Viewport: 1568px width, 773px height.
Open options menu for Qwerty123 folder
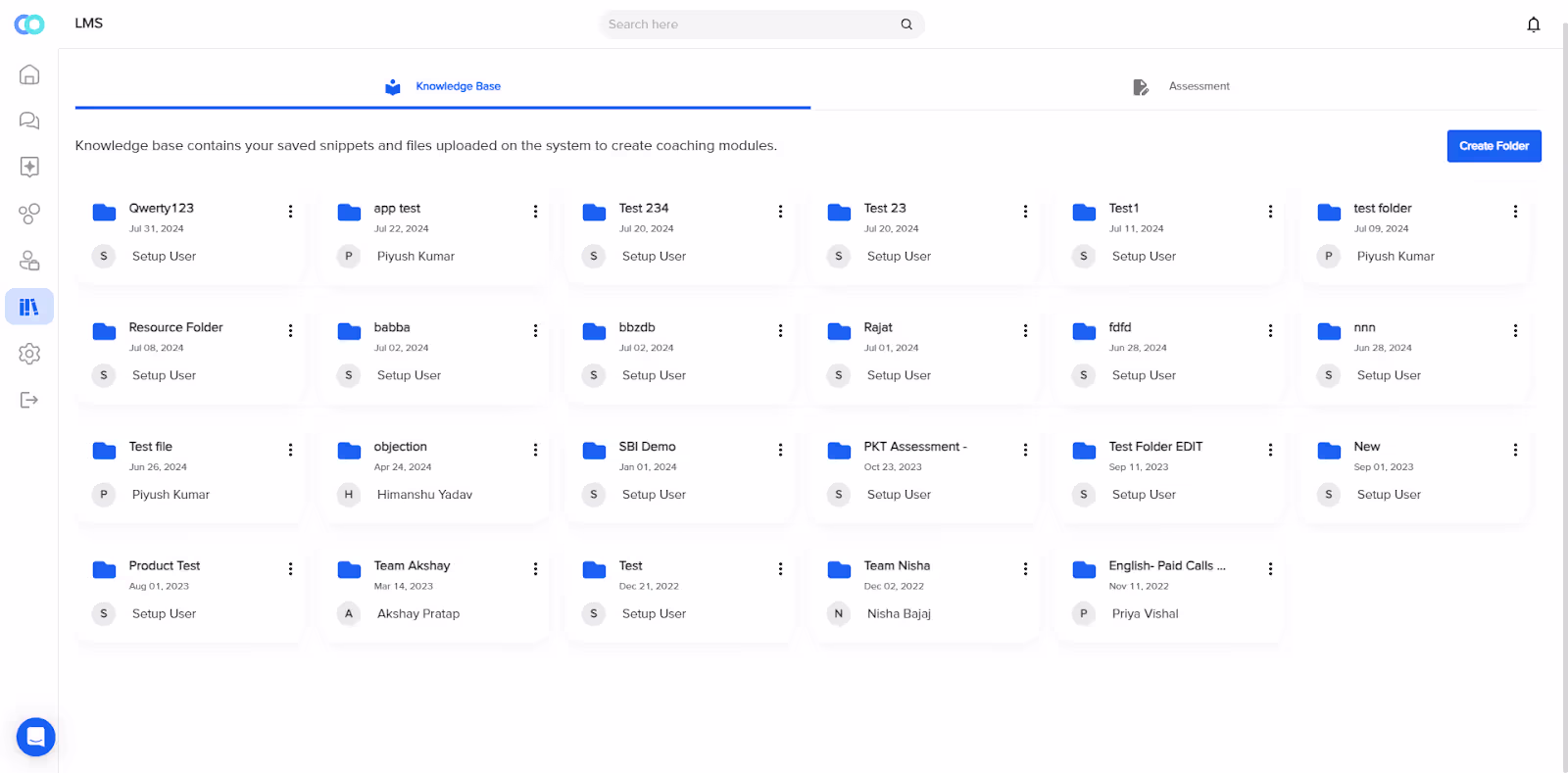[290, 212]
